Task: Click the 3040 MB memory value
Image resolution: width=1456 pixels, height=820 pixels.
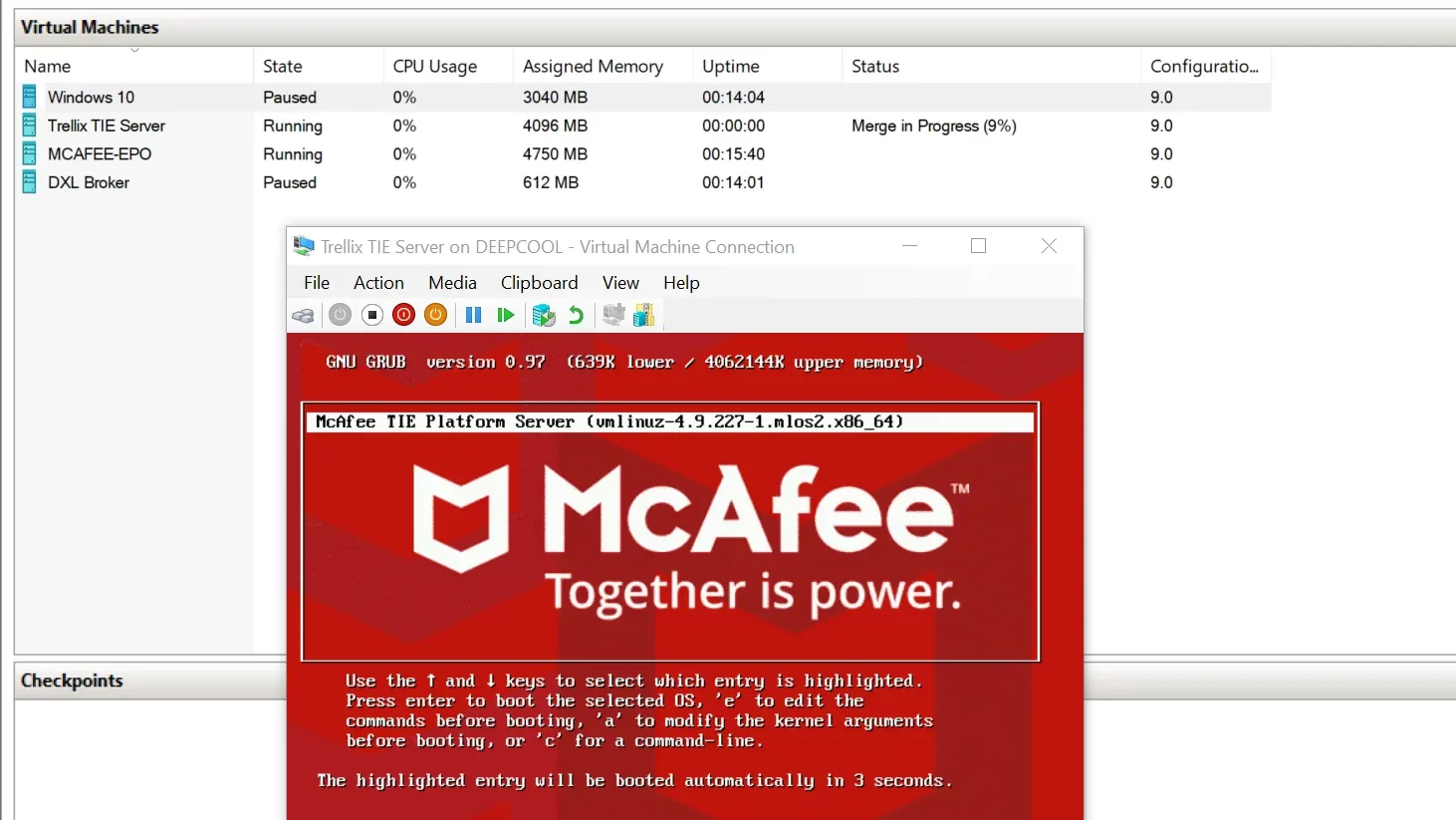Action: [x=555, y=97]
